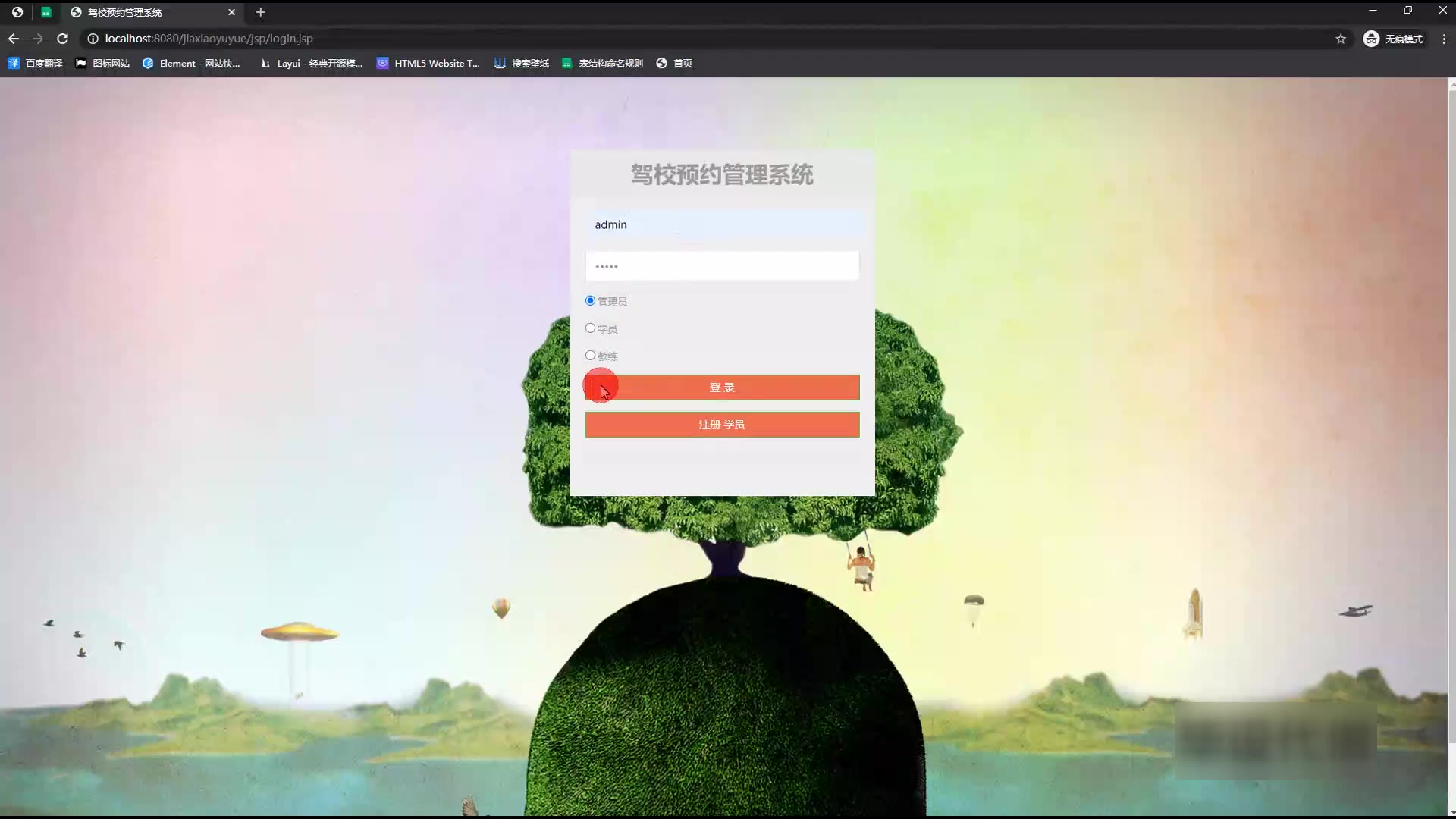The width and height of the screenshot is (1456, 819).
Task: Open the HTML5 Website T... bookmark
Action: click(x=428, y=64)
